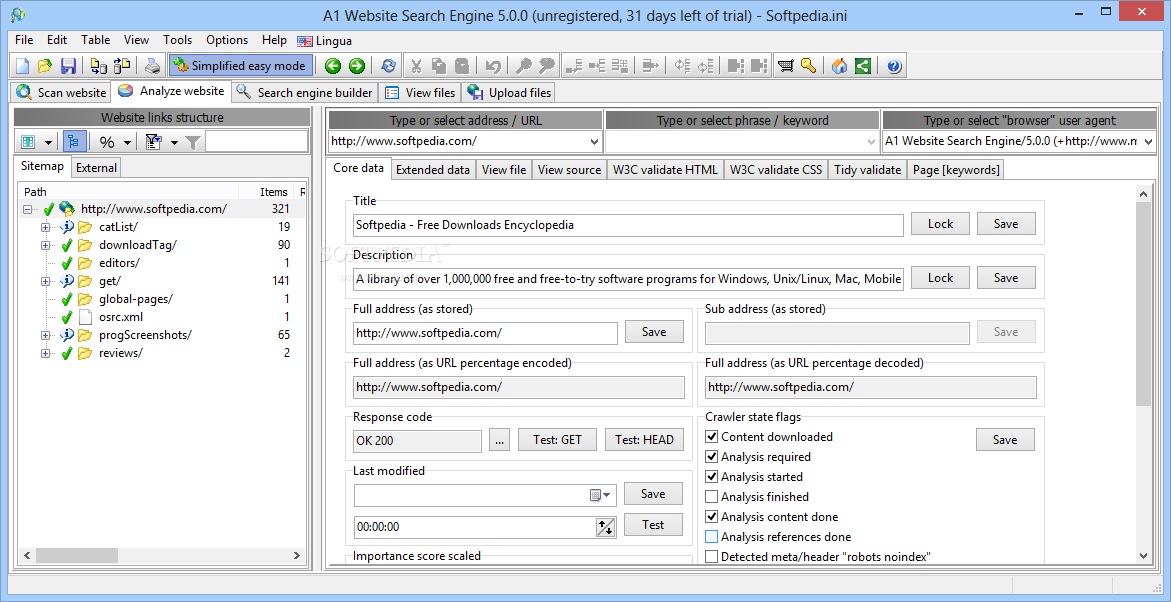
Task: Toggle Analysis content done checkbox
Action: click(x=712, y=517)
